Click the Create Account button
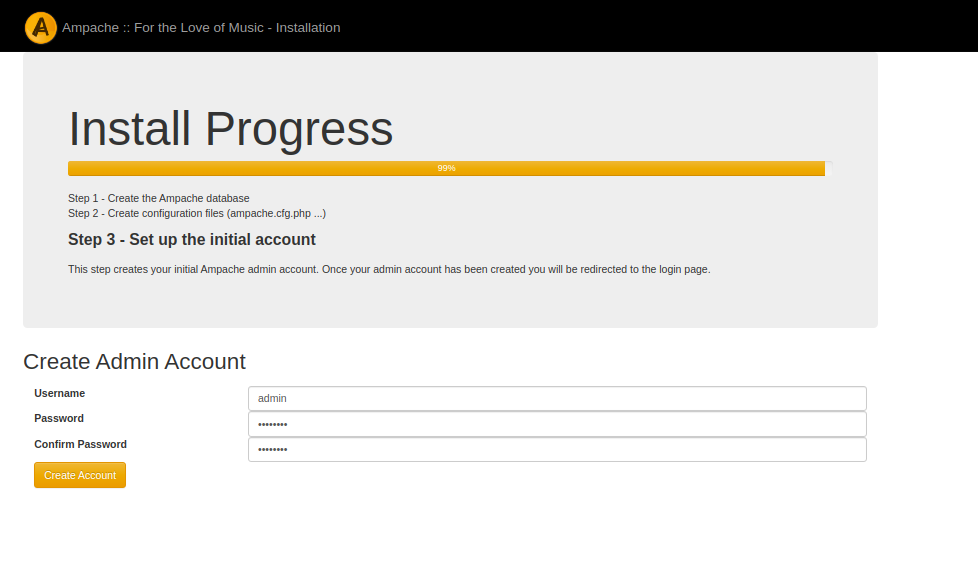978x581 pixels. [x=80, y=475]
